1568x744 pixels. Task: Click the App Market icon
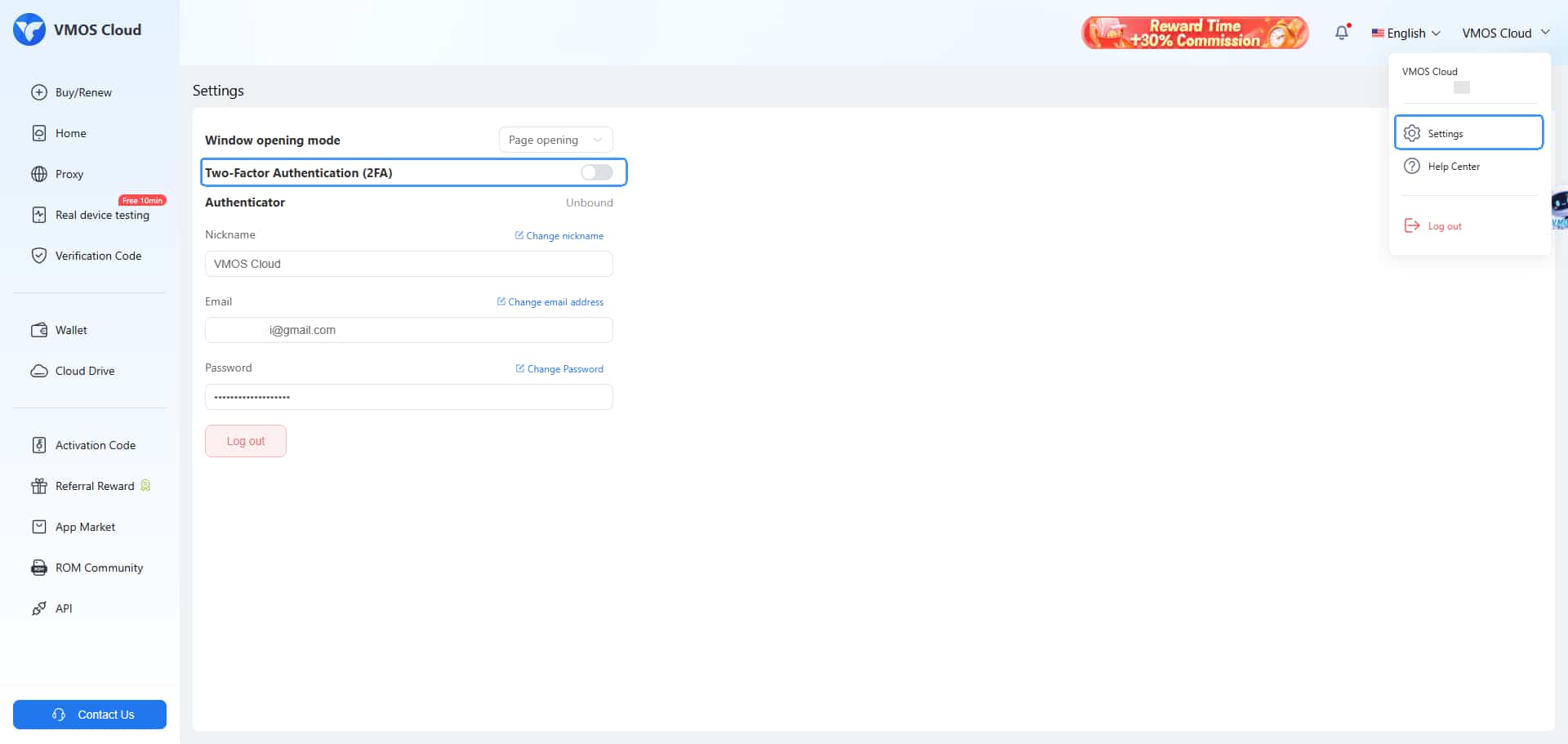pos(39,527)
